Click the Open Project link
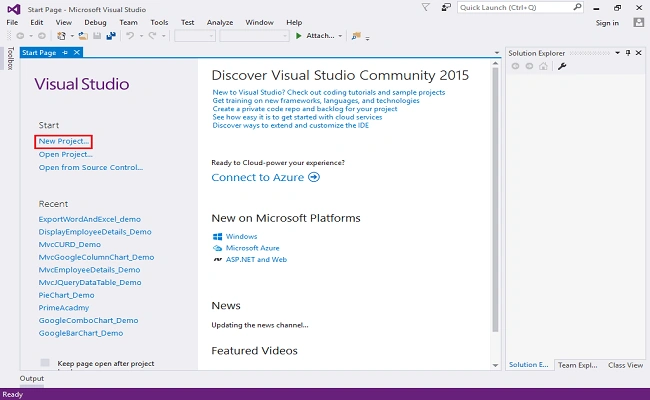This screenshot has height=400, width=650. [65, 154]
